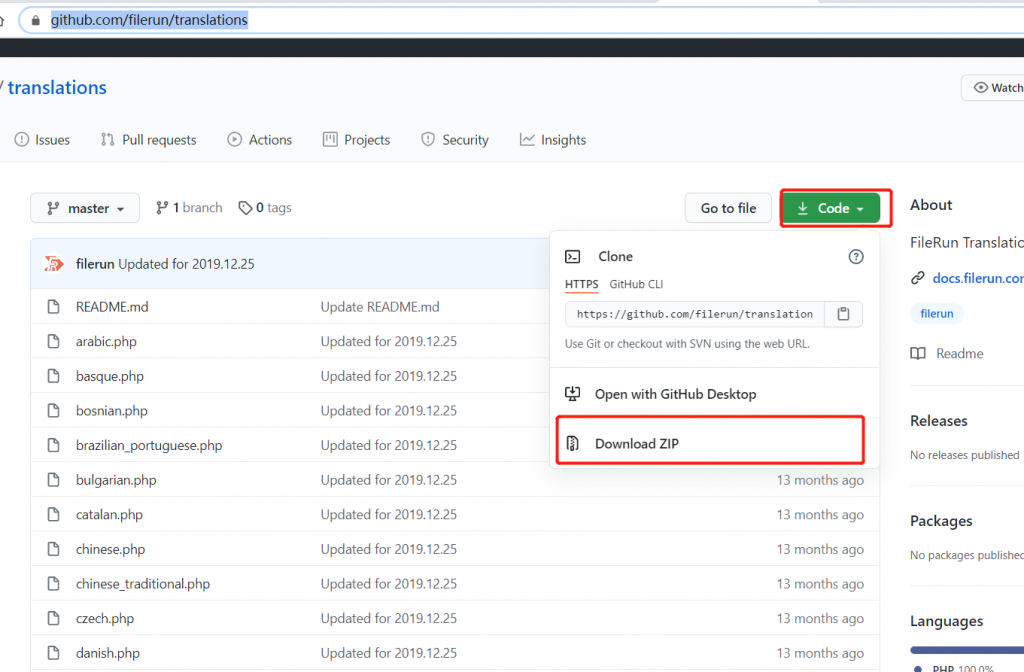Image resolution: width=1024 pixels, height=672 pixels.
Task: Click the filerun avatar logo
Action: tap(54, 264)
